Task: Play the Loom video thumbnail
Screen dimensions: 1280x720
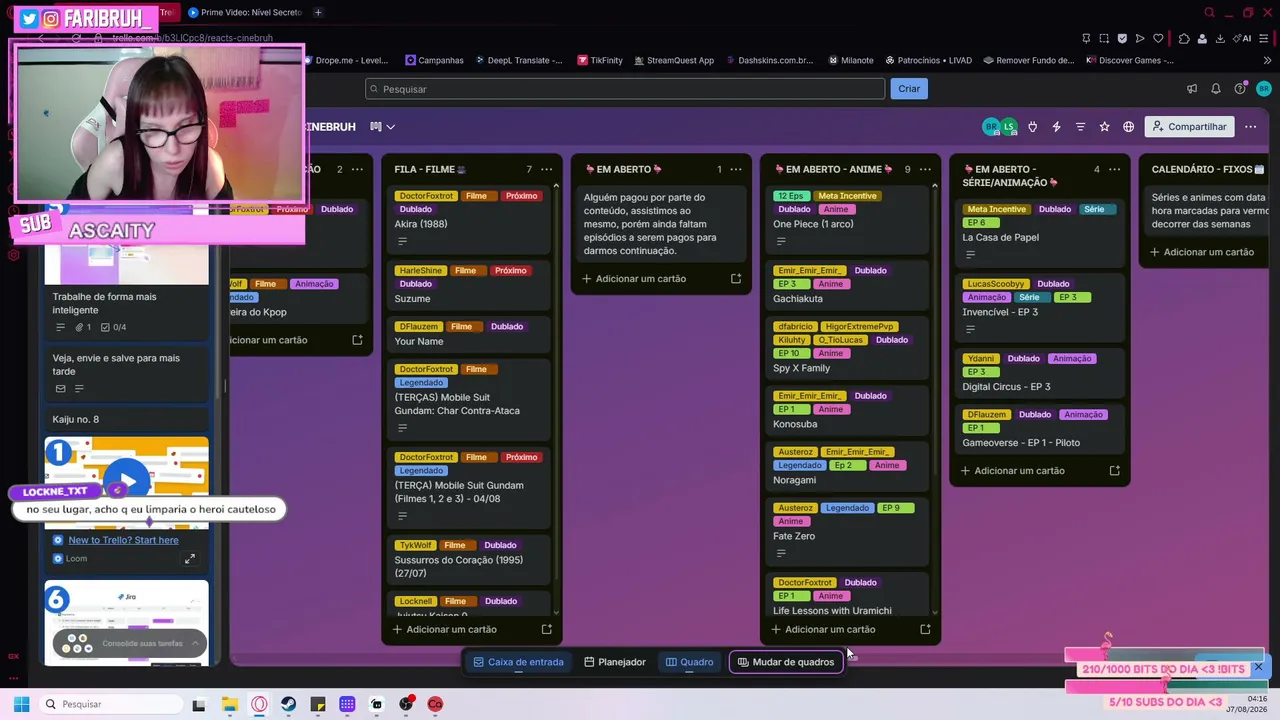Action: pyautogui.click(x=127, y=481)
